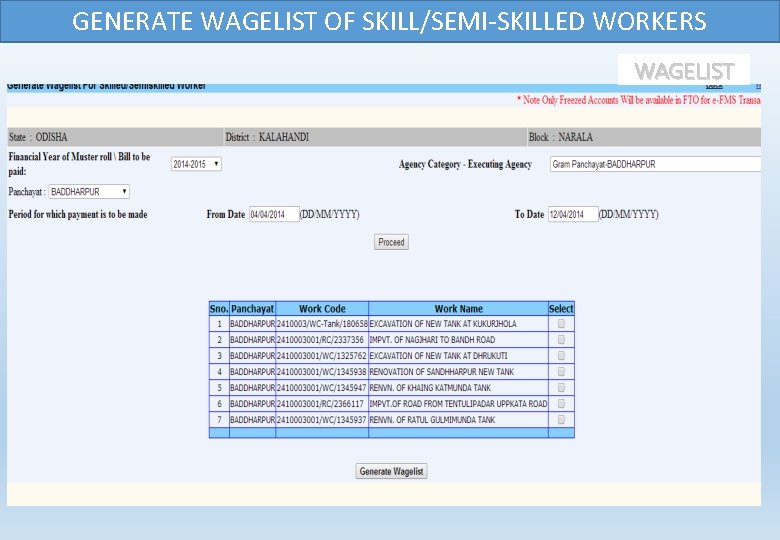Viewport: 780px width, 540px height.
Task: Click the Generate Wagelist button
Action: point(391,471)
